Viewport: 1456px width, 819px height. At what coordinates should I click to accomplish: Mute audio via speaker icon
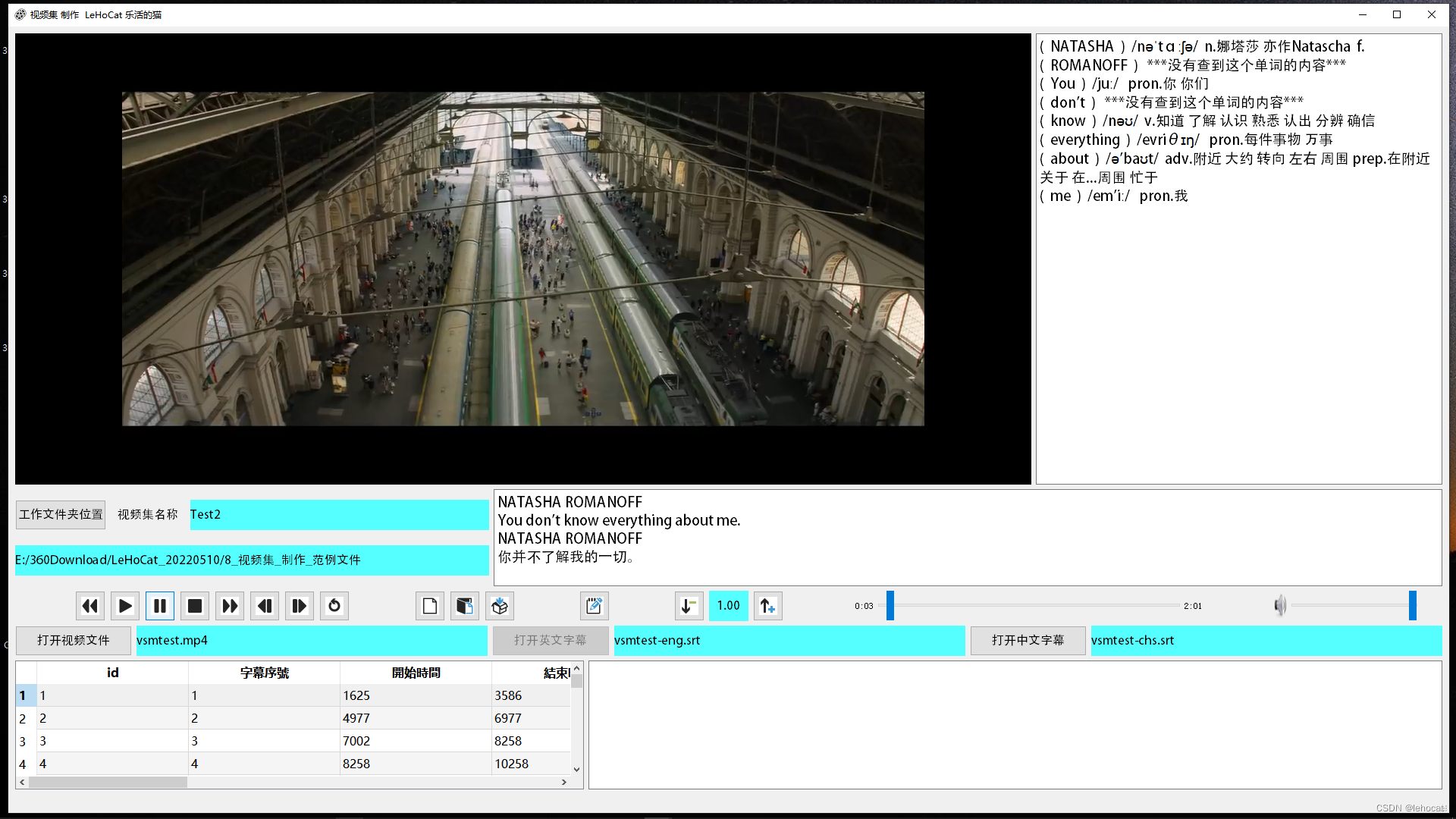(1280, 606)
